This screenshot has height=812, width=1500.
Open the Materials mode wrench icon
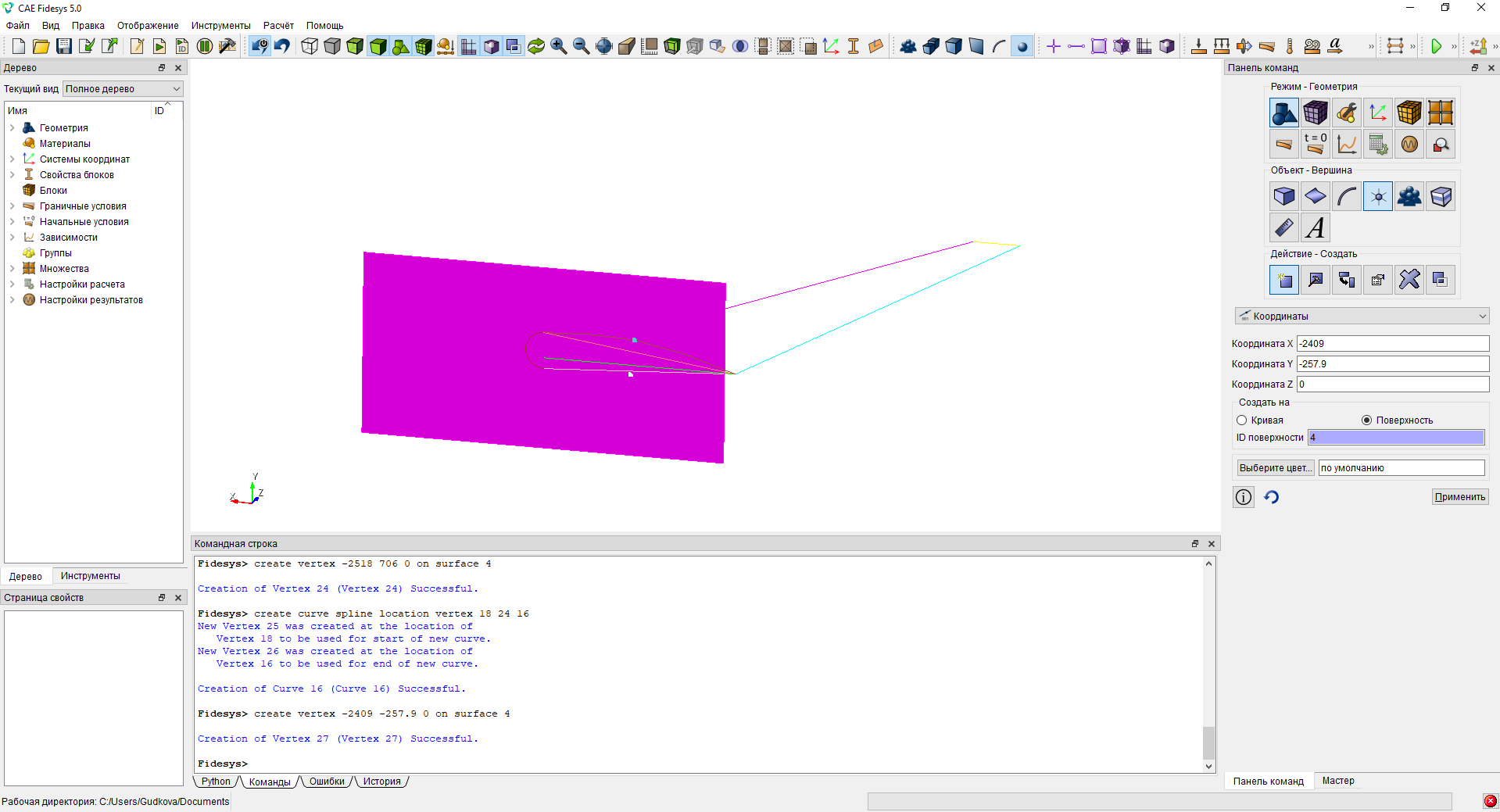(x=1347, y=113)
